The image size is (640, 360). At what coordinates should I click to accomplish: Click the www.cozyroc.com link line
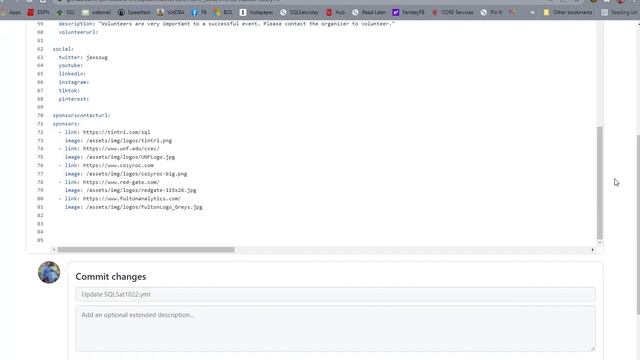pyautogui.click(x=106, y=165)
